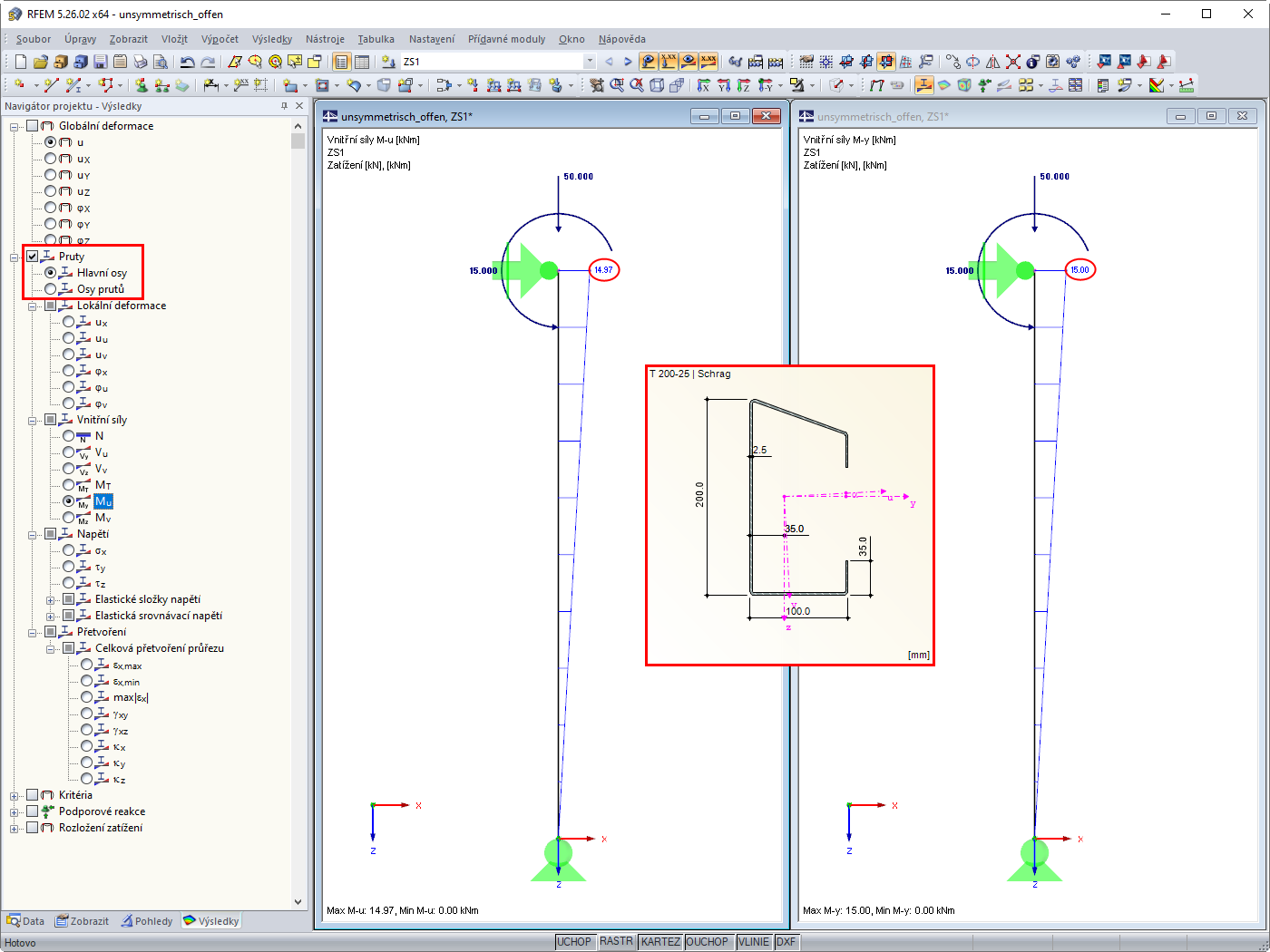Click the view in X direction icon
Screen dimensions: 1270x952
703,85
